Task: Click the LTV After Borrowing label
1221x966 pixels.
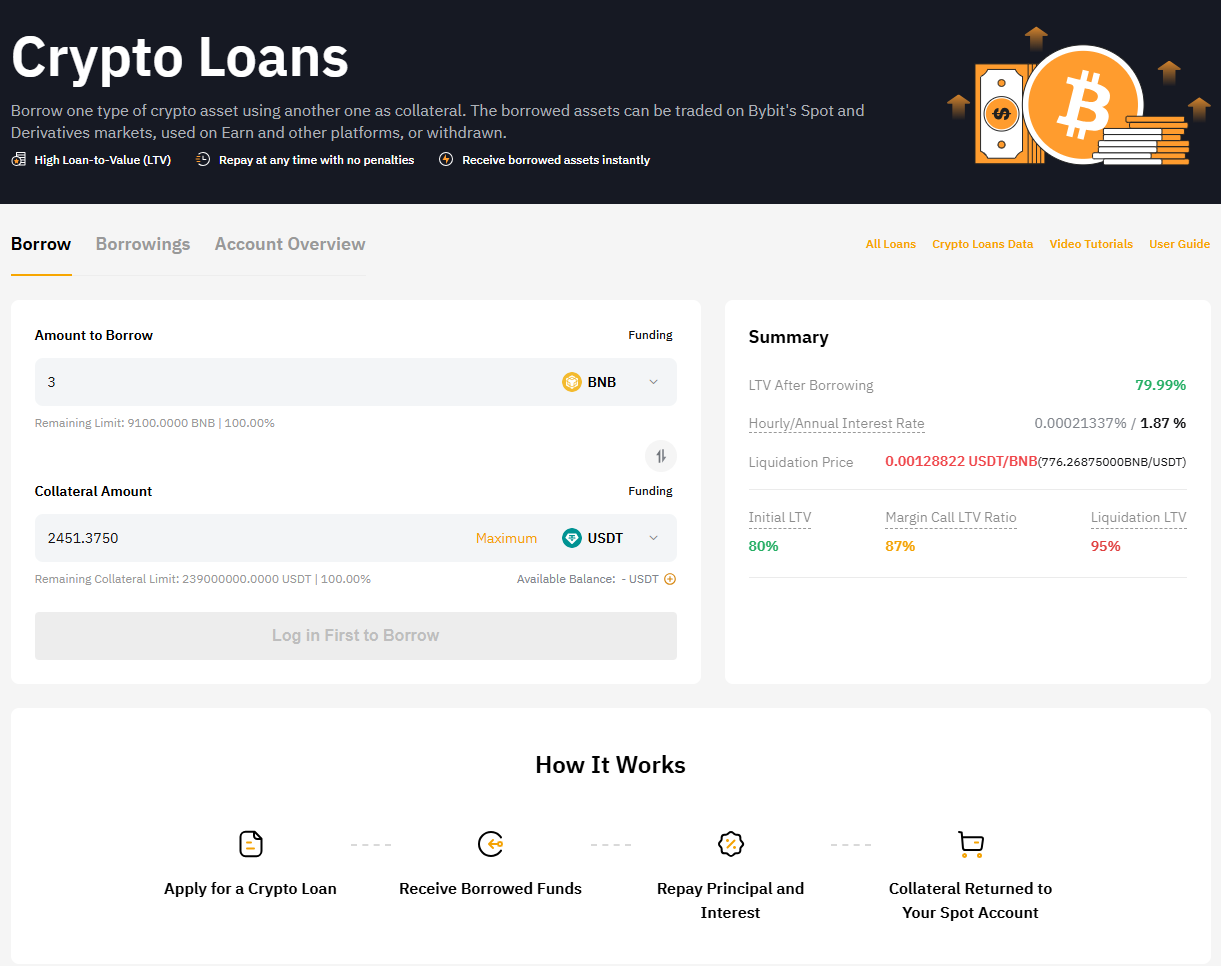Action: click(x=811, y=385)
